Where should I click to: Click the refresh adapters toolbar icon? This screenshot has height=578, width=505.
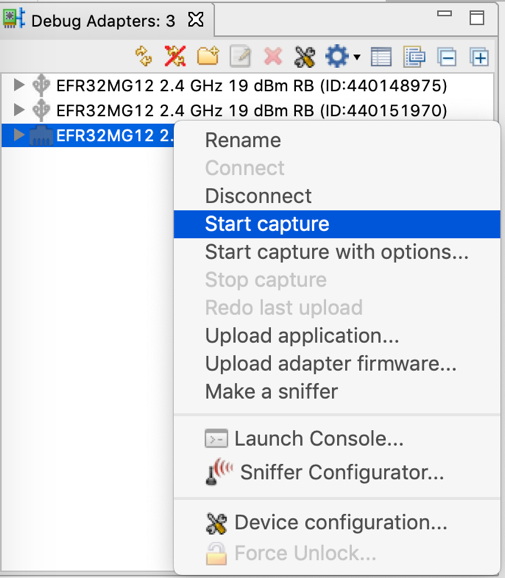coord(143,56)
